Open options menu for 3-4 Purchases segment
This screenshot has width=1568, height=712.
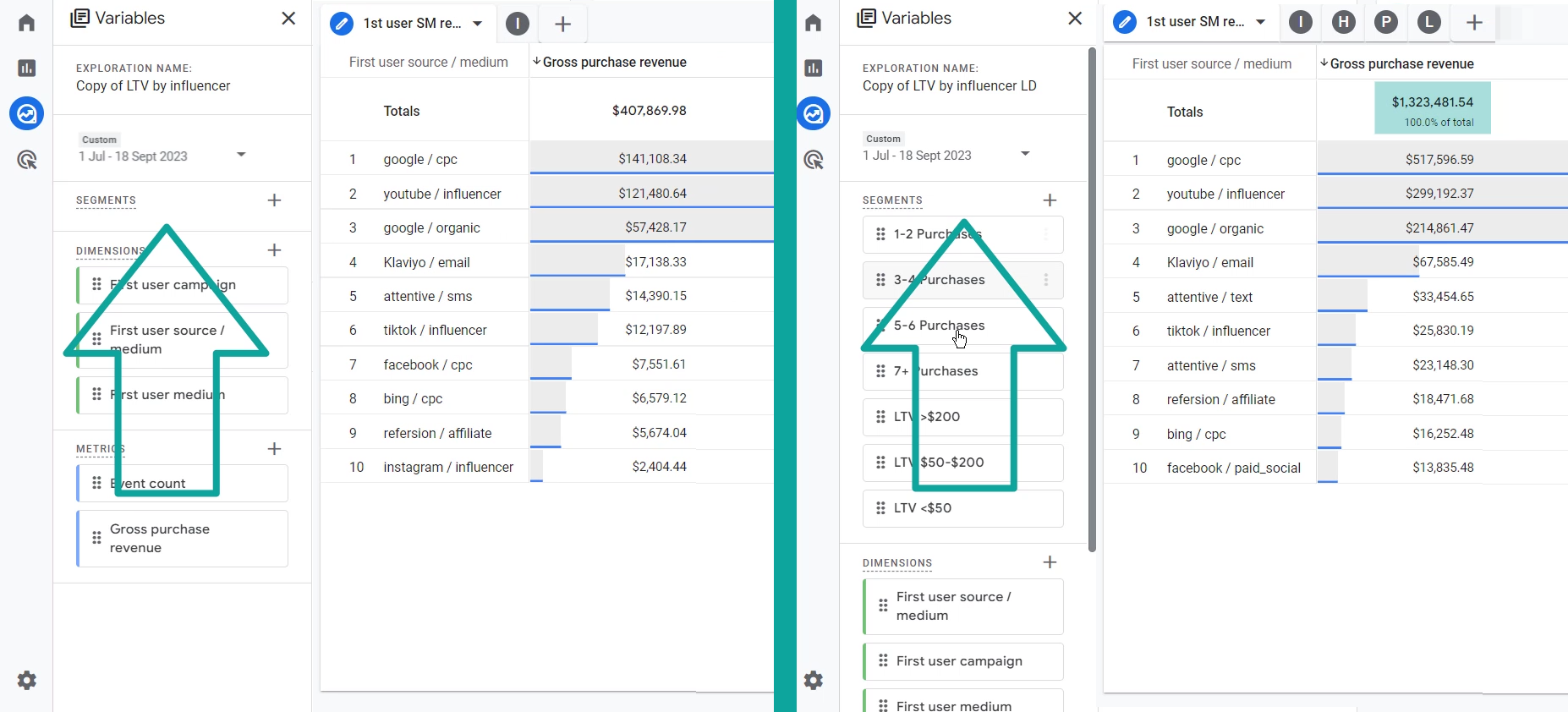tap(1046, 280)
